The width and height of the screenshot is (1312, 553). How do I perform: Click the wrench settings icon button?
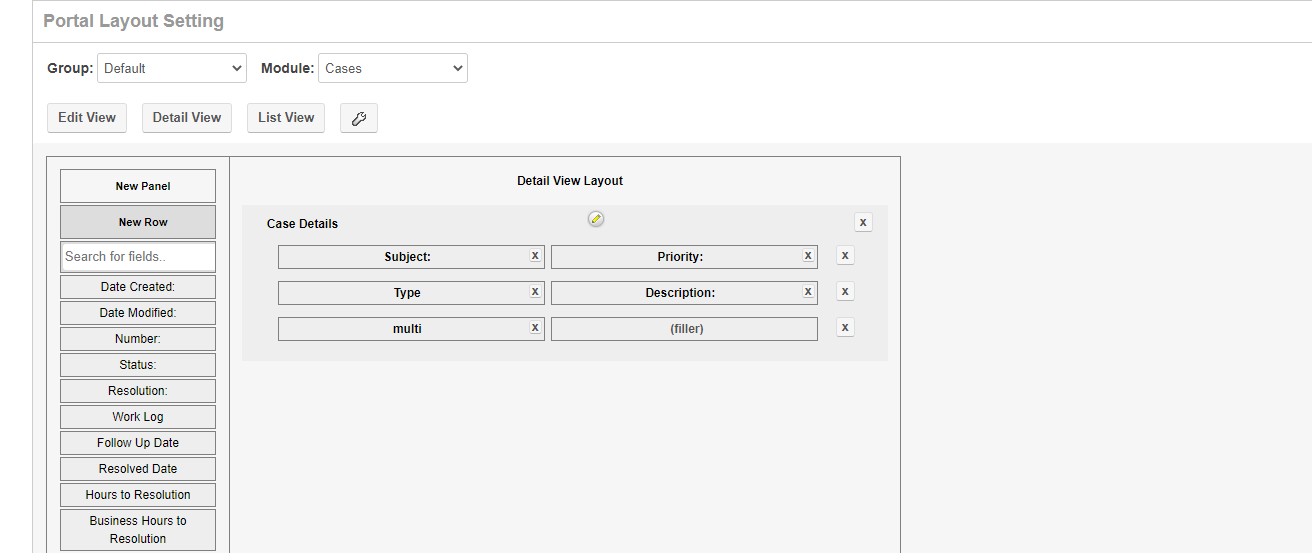click(358, 118)
